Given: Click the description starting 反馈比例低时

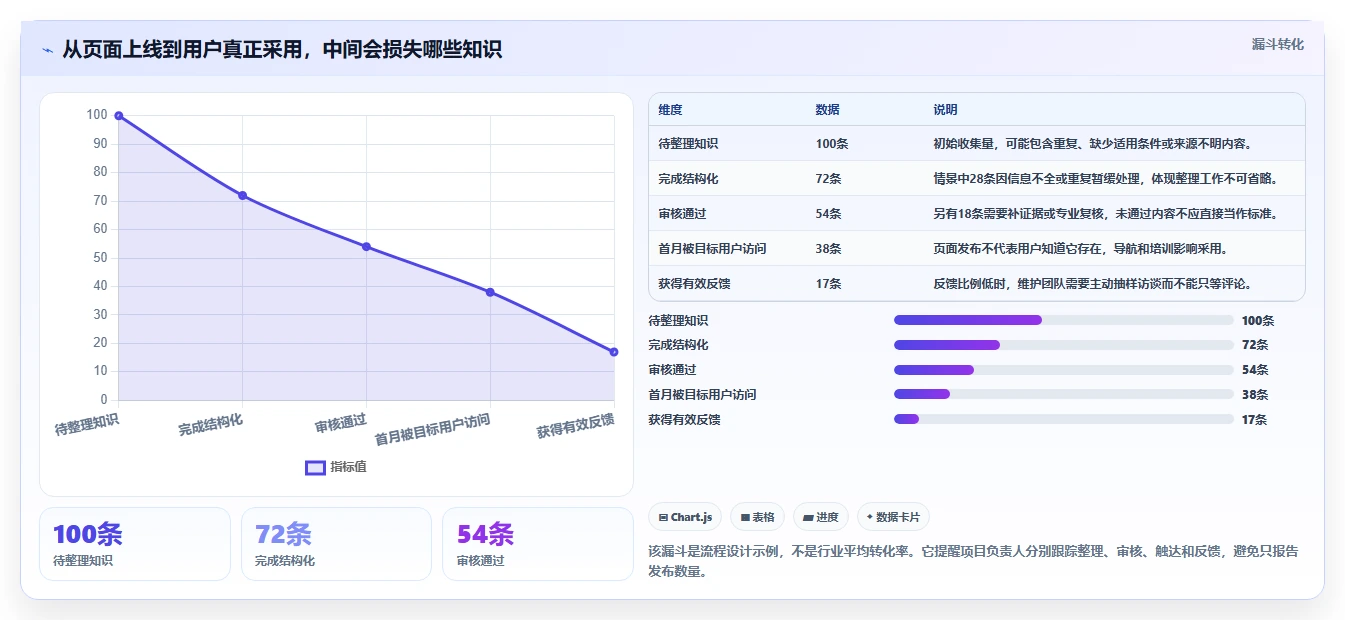Looking at the screenshot, I should coord(1093,284).
